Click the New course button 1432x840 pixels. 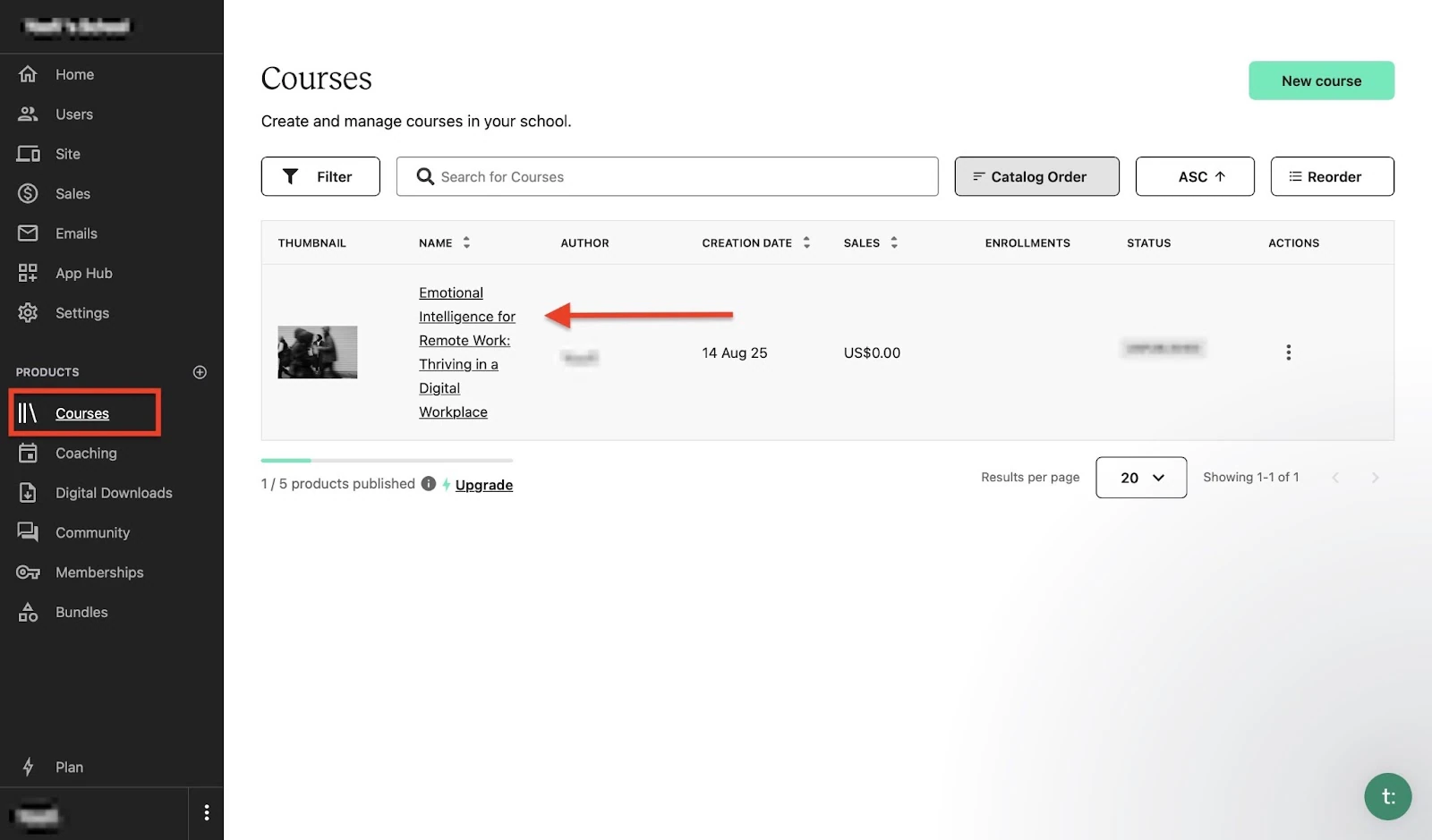tap(1321, 81)
